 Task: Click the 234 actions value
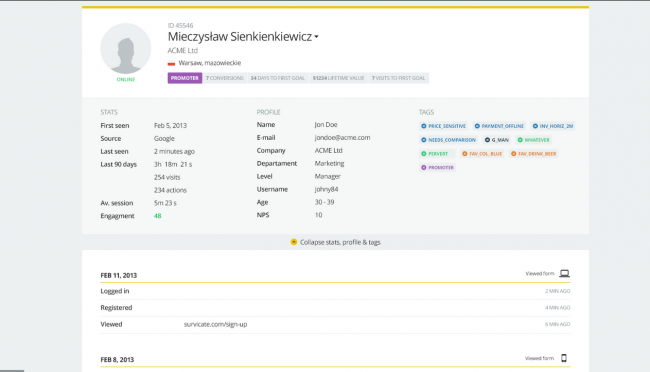coord(170,190)
